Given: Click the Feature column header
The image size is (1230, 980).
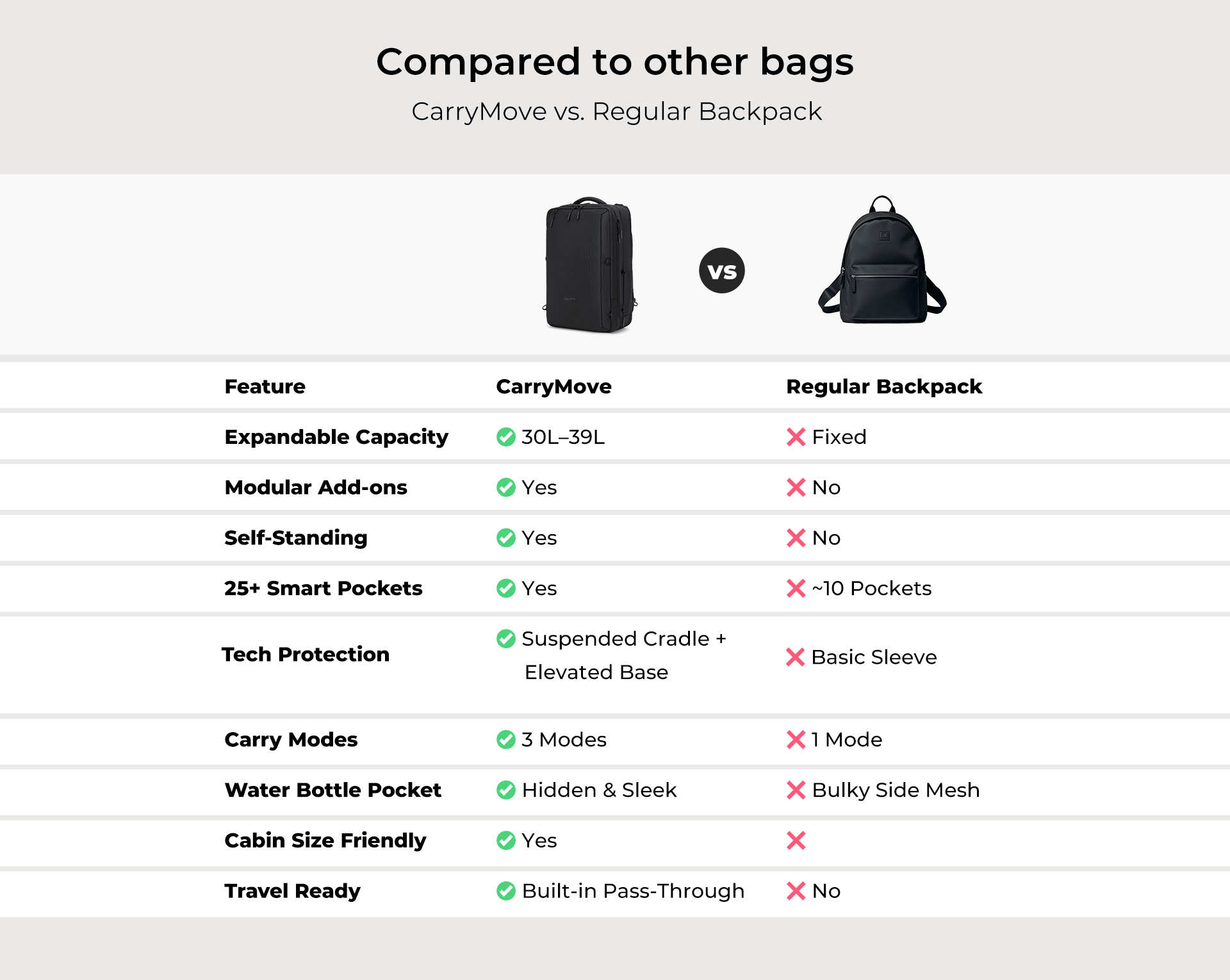Looking at the screenshot, I should point(265,386).
